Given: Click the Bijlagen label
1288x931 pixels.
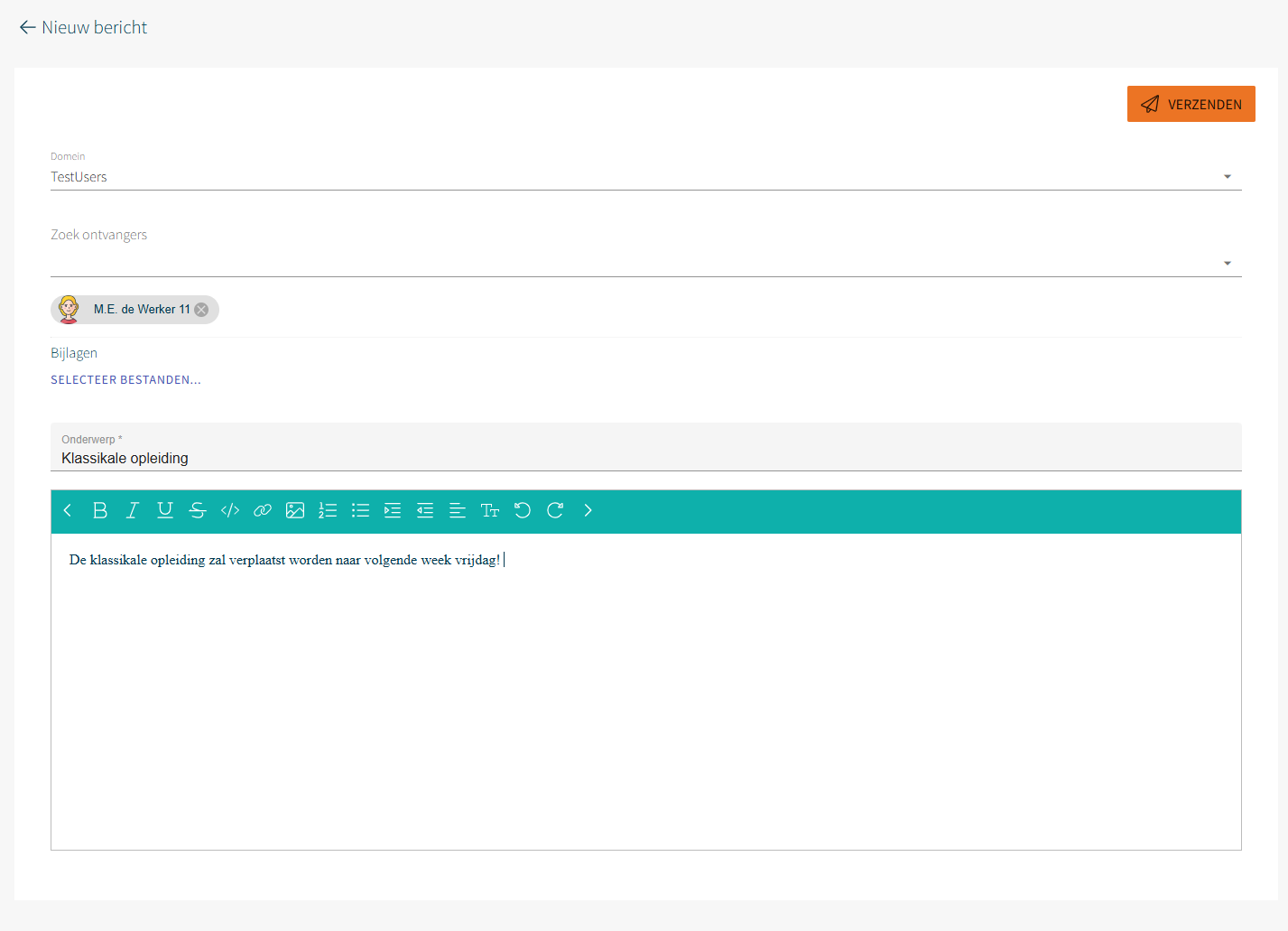Looking at the screenshot, I should 74,353.
